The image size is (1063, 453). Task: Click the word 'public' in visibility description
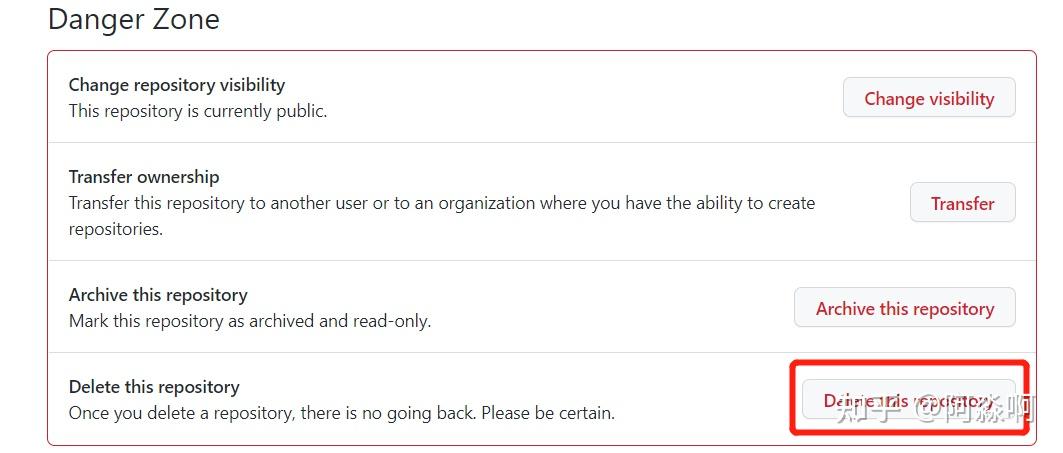tap(305, 111)
